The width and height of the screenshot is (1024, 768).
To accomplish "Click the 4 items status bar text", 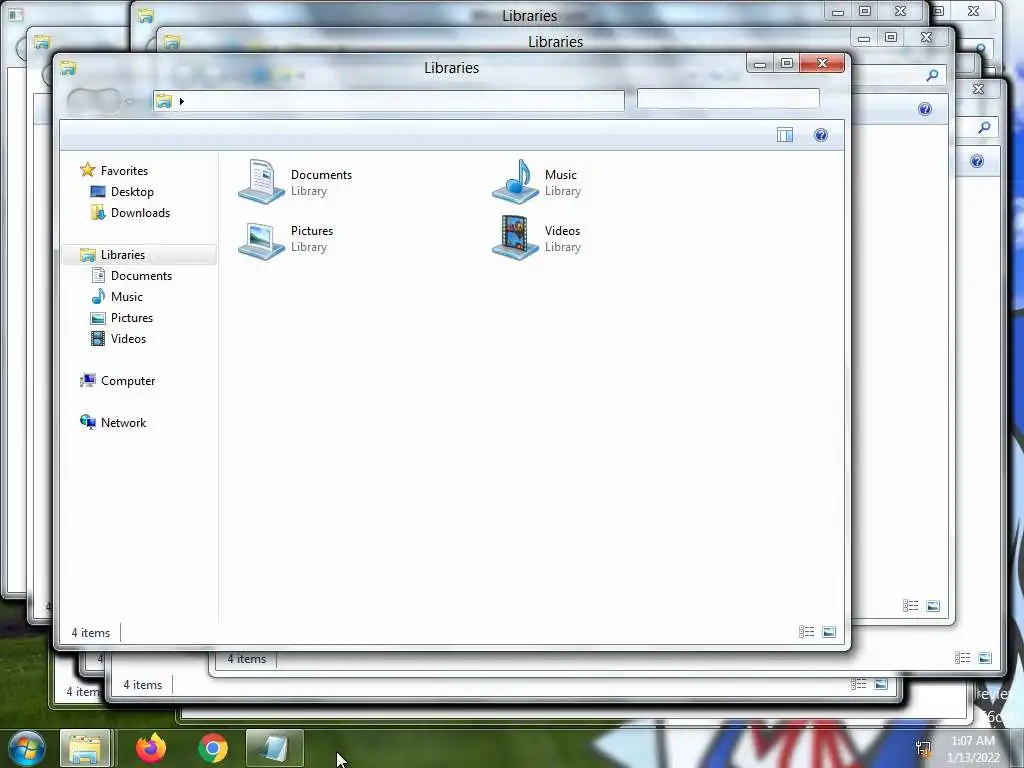I will pyautogui.click(x=91, y=632).
